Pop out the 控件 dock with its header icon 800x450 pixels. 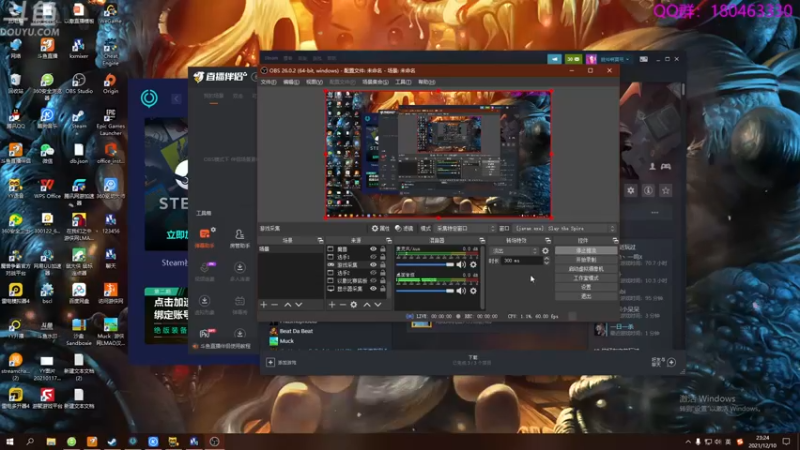tap(615, 240)
